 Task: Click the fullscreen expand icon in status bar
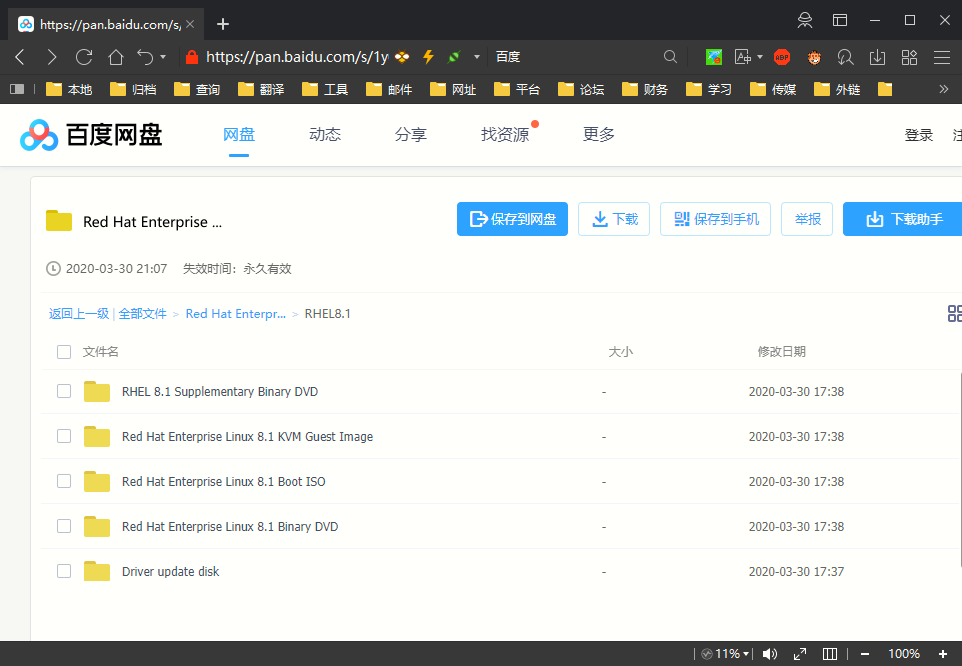[x=800, y=654]
